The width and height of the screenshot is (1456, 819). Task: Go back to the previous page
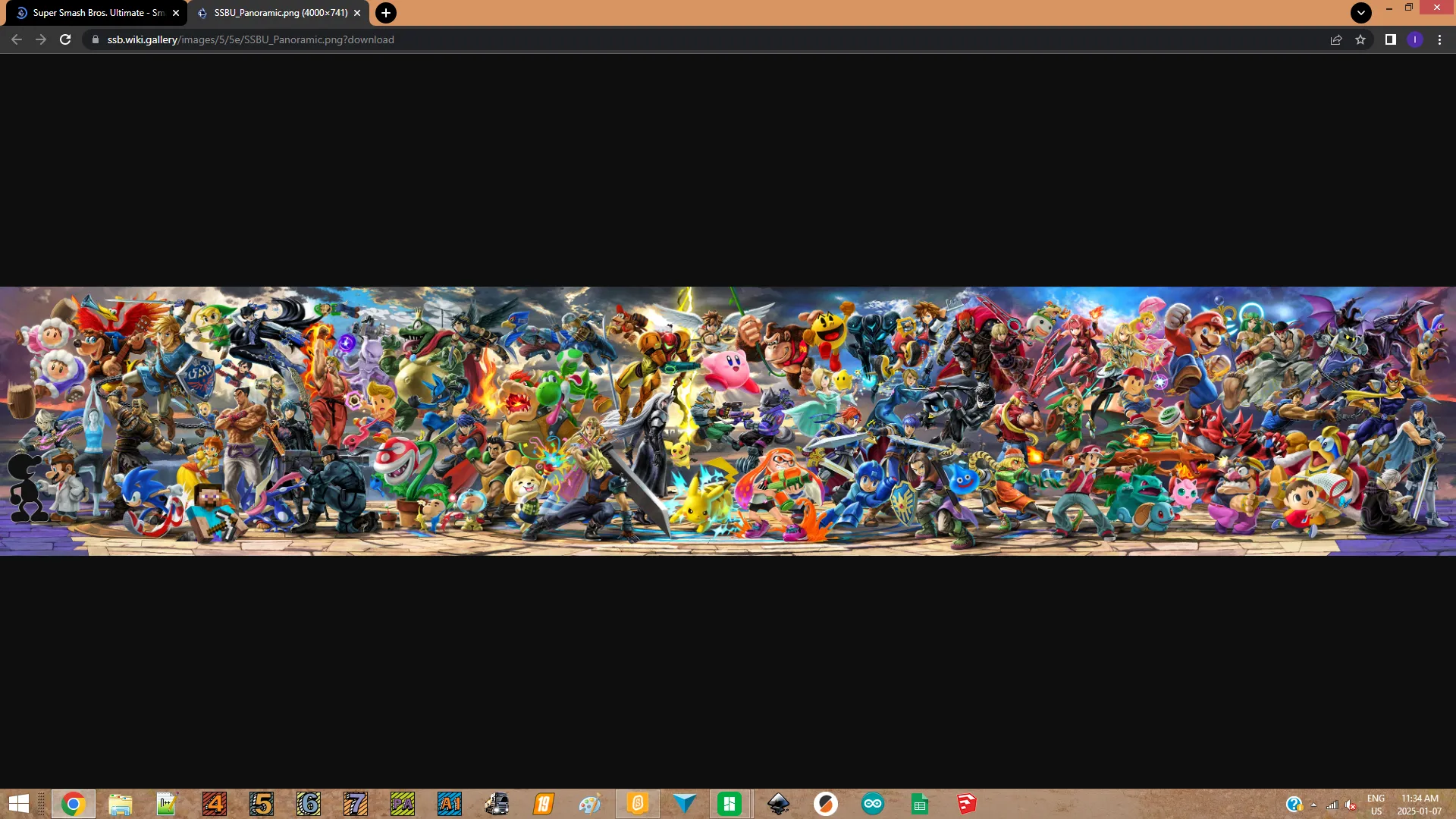pyautogui.click(x=16, y=39)
